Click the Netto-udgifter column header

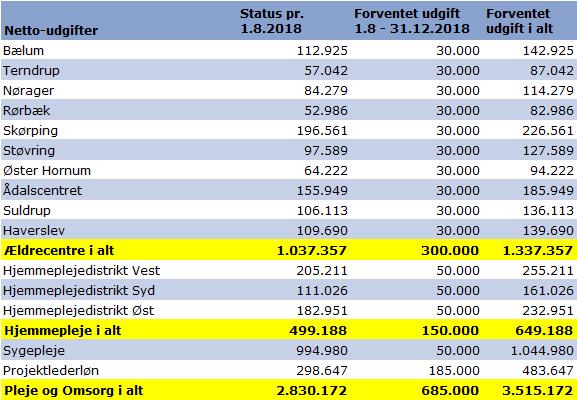[x=51, y=30]
